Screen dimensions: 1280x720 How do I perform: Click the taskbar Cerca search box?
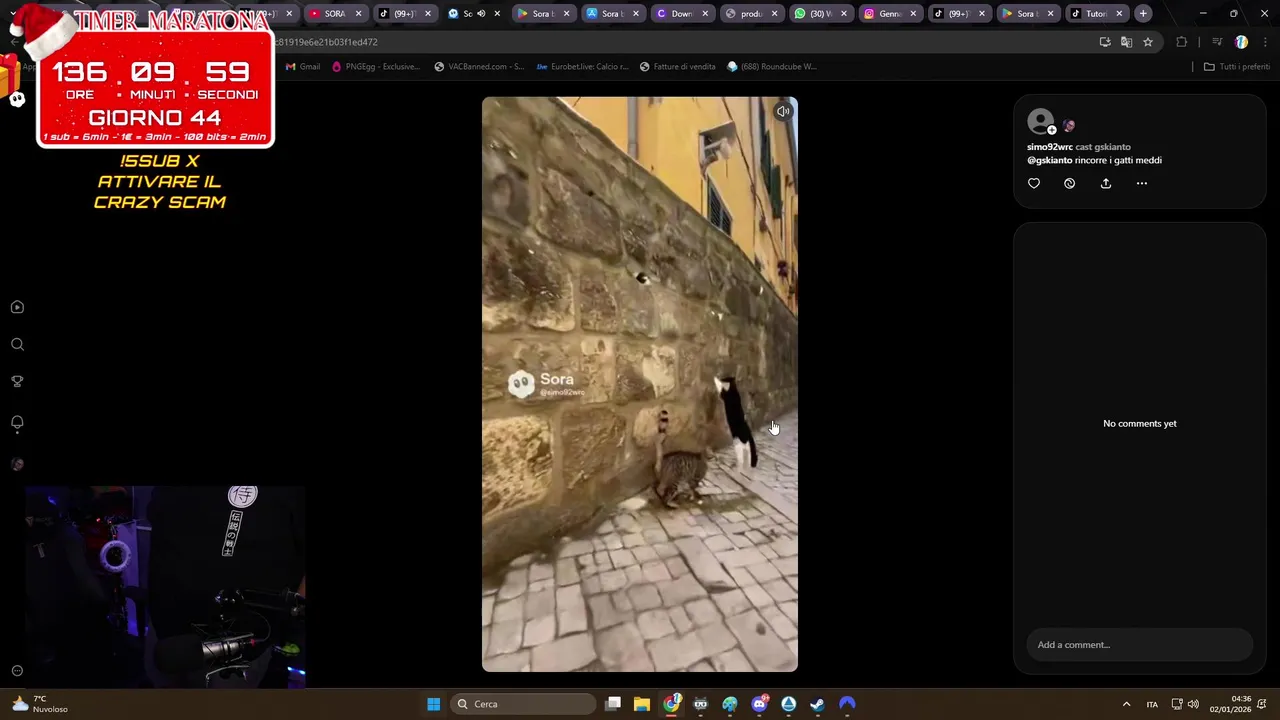pos(523,704)
